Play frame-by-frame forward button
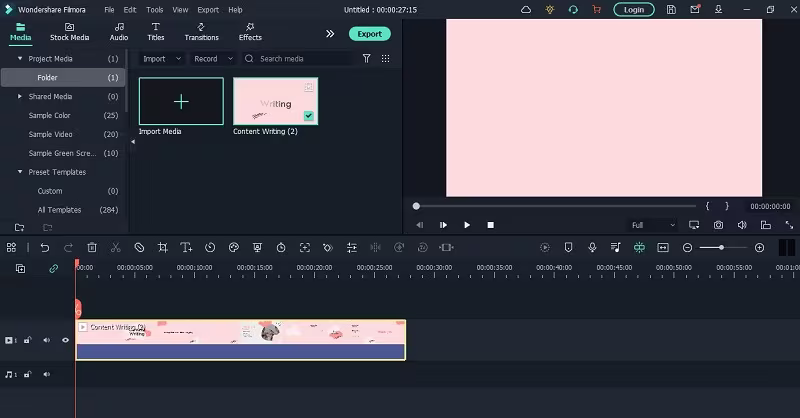Viewport: 800px width, 418px height. [x=443, y=225]
